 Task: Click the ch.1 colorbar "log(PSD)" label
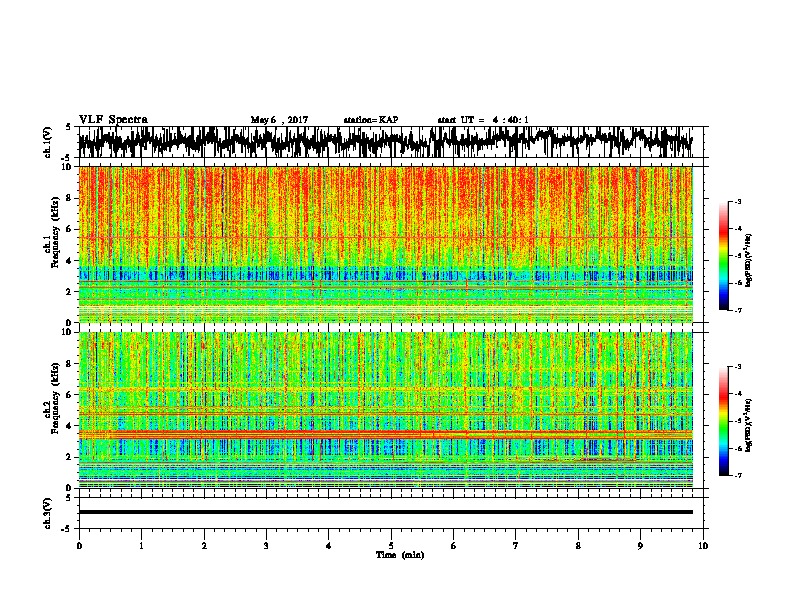(x=749, y=260)
